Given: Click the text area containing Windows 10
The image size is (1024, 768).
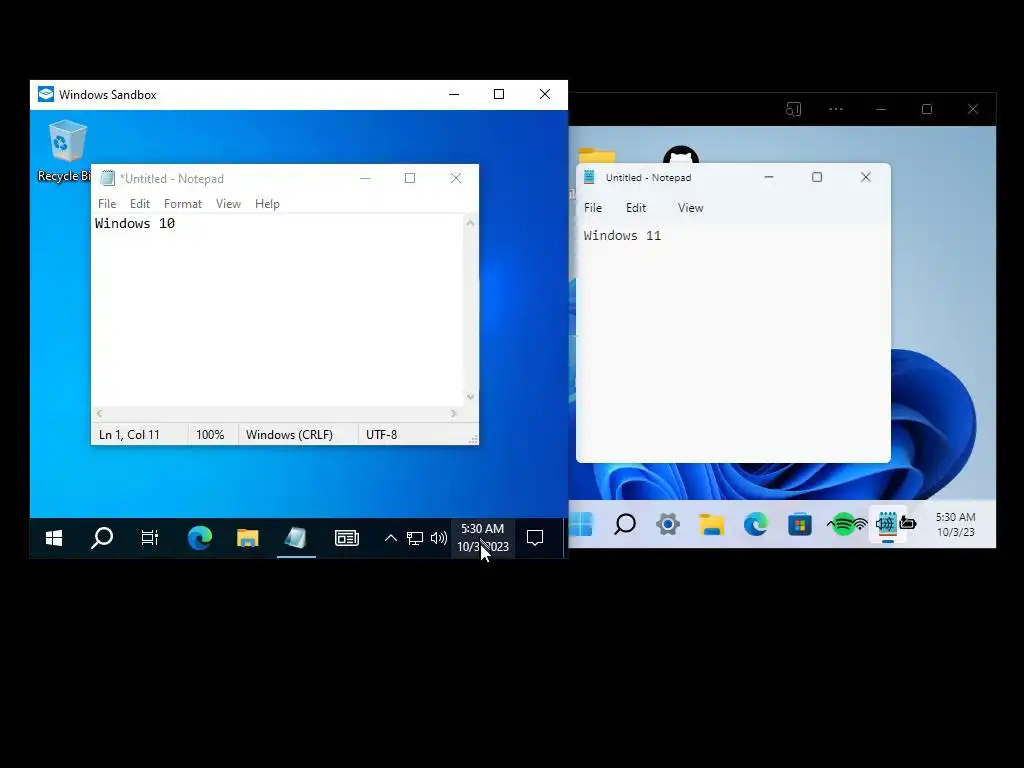Looking at the screenshot, I should click(x=278, y=310).
